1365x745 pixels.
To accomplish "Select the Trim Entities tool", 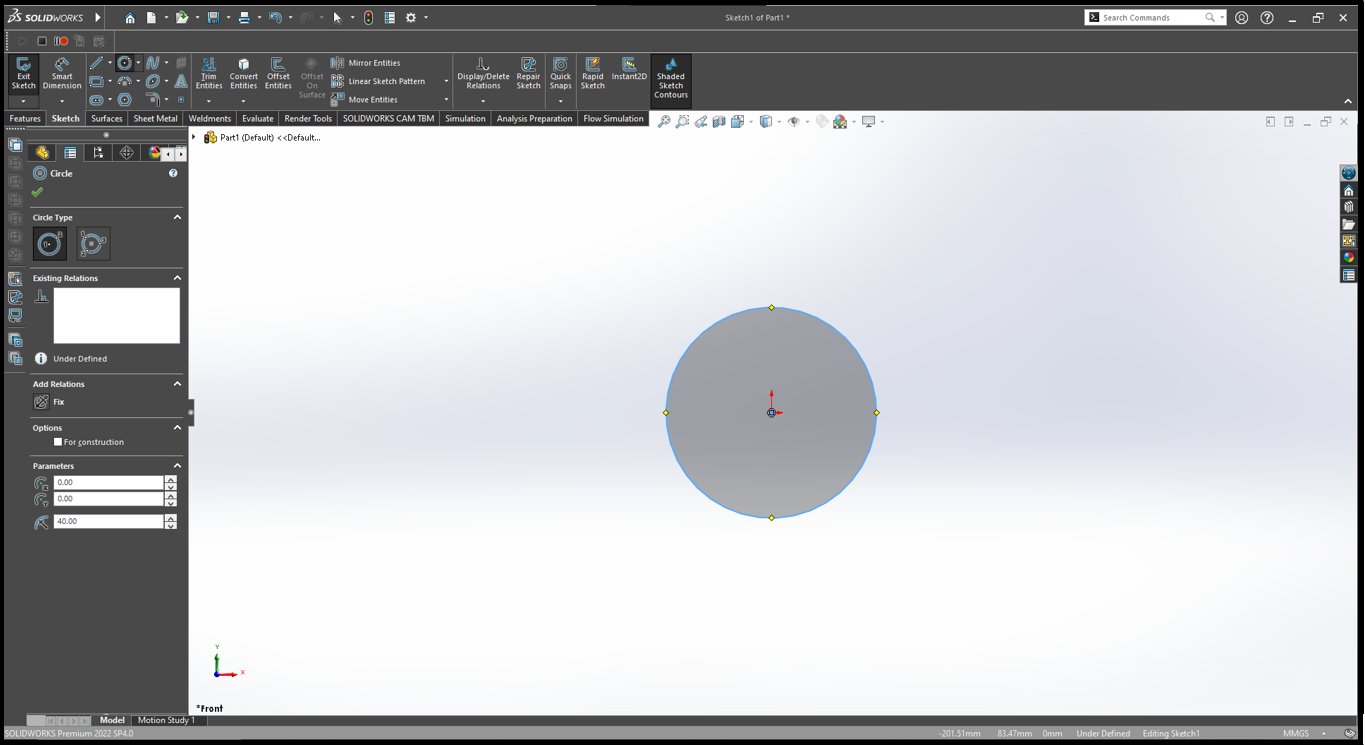I will 208,72.
